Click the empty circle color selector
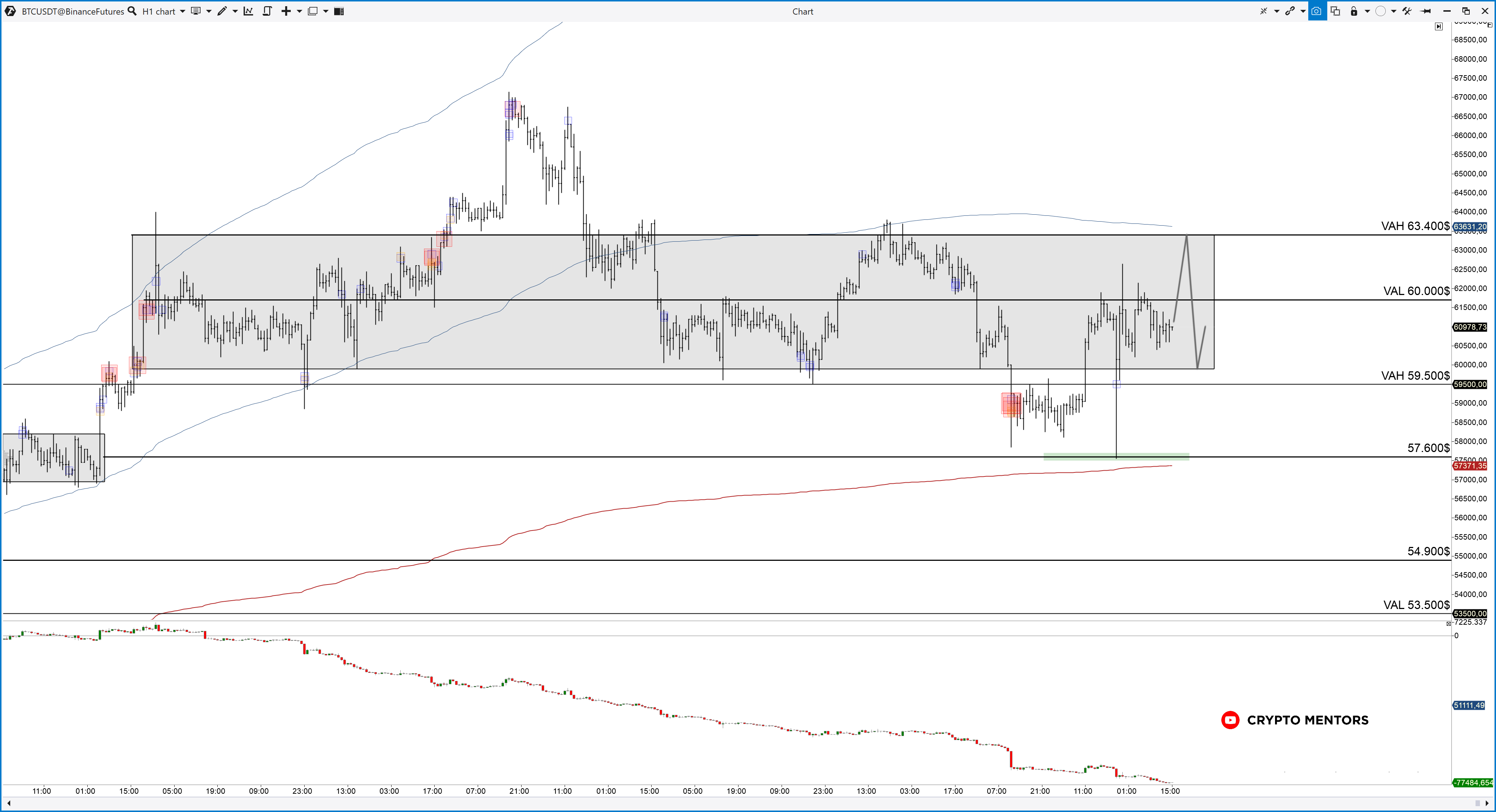 point(1381,11)
